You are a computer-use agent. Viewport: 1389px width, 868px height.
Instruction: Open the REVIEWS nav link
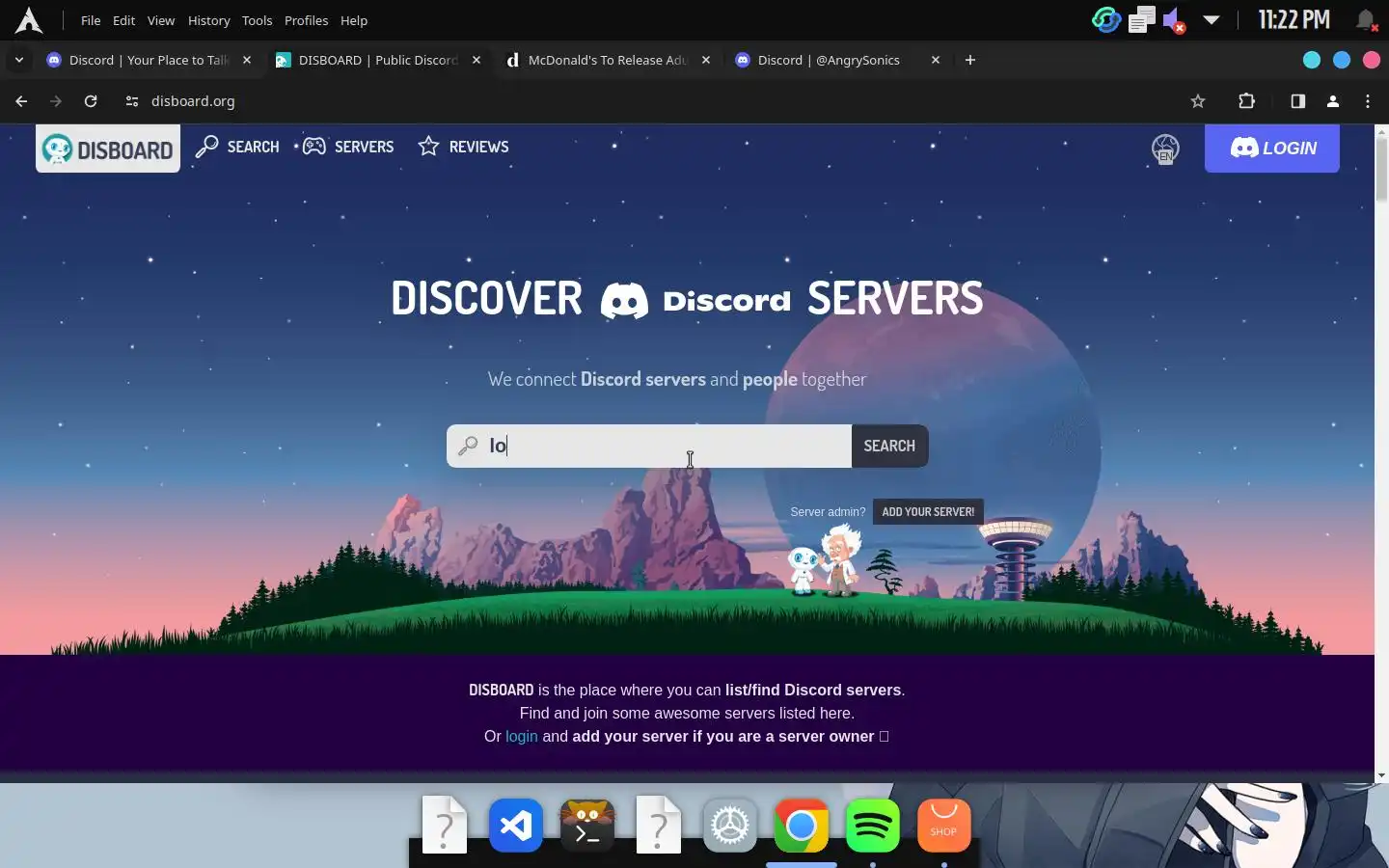(x=463, y=147)
